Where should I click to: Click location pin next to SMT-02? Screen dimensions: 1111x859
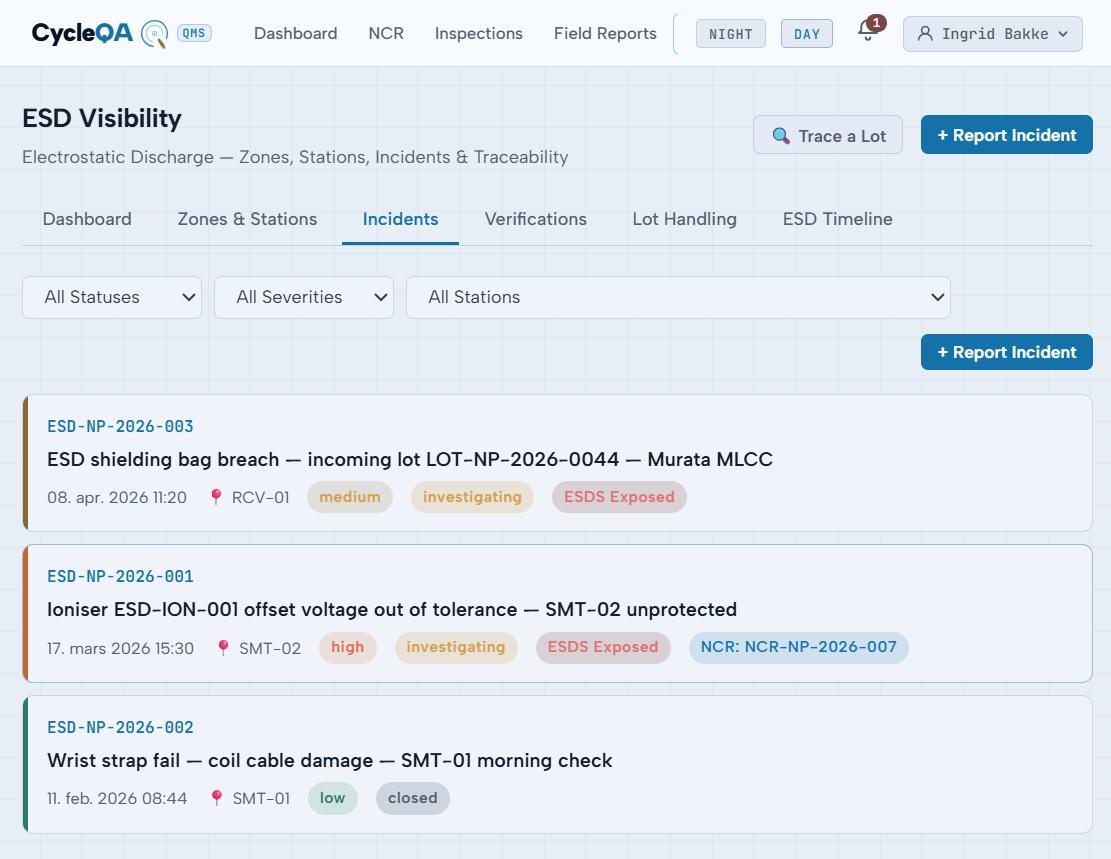[223, 648]
